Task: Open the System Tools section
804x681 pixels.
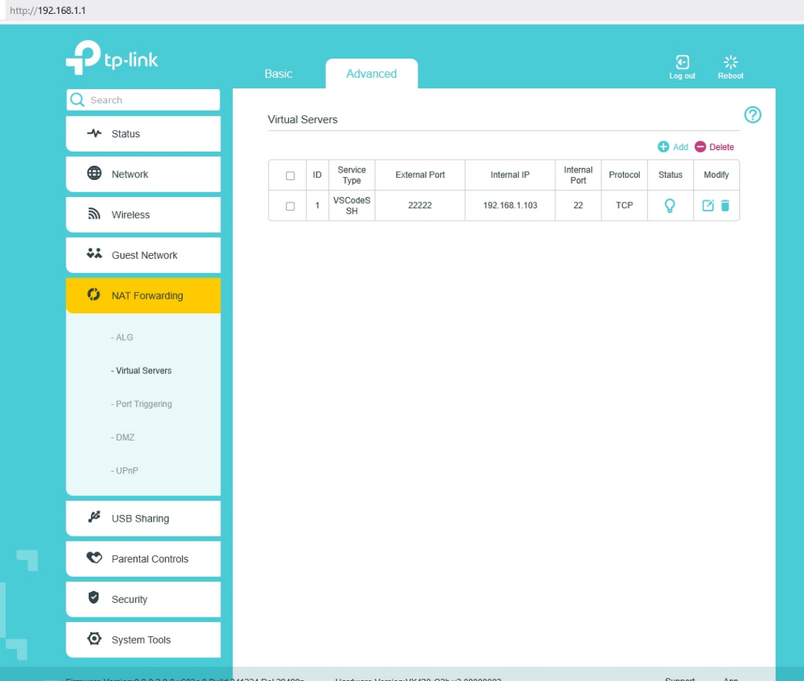Action: [143, 640]
